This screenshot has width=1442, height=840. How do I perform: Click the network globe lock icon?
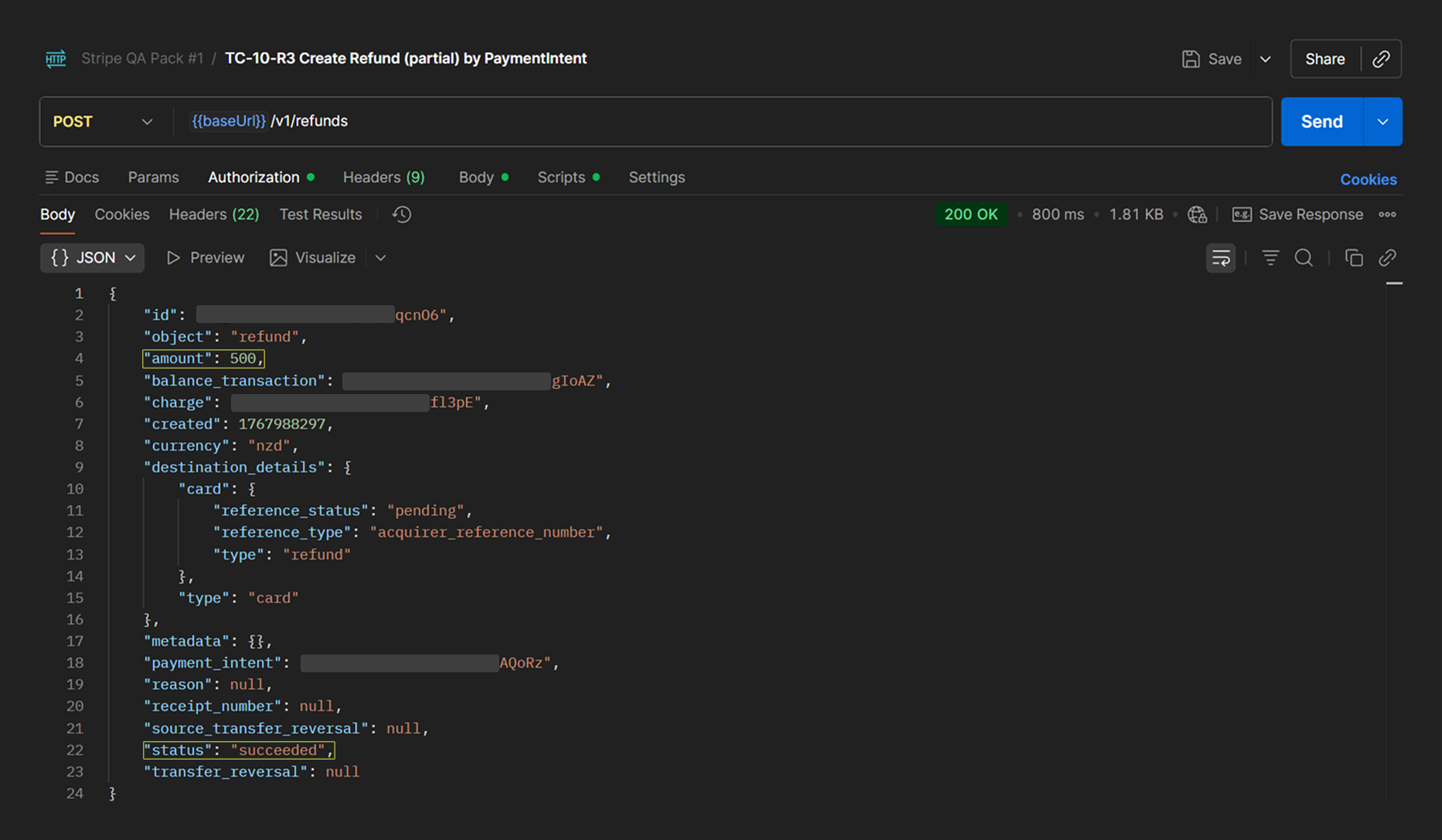pyautogui.click(x=1197, y=215)
